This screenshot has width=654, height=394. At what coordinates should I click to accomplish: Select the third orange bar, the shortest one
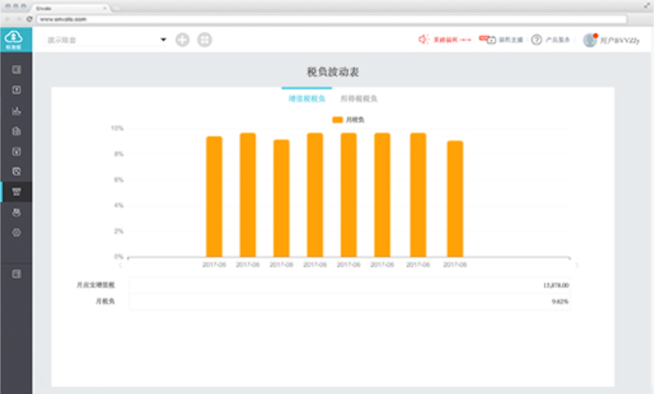pos(281,198)
